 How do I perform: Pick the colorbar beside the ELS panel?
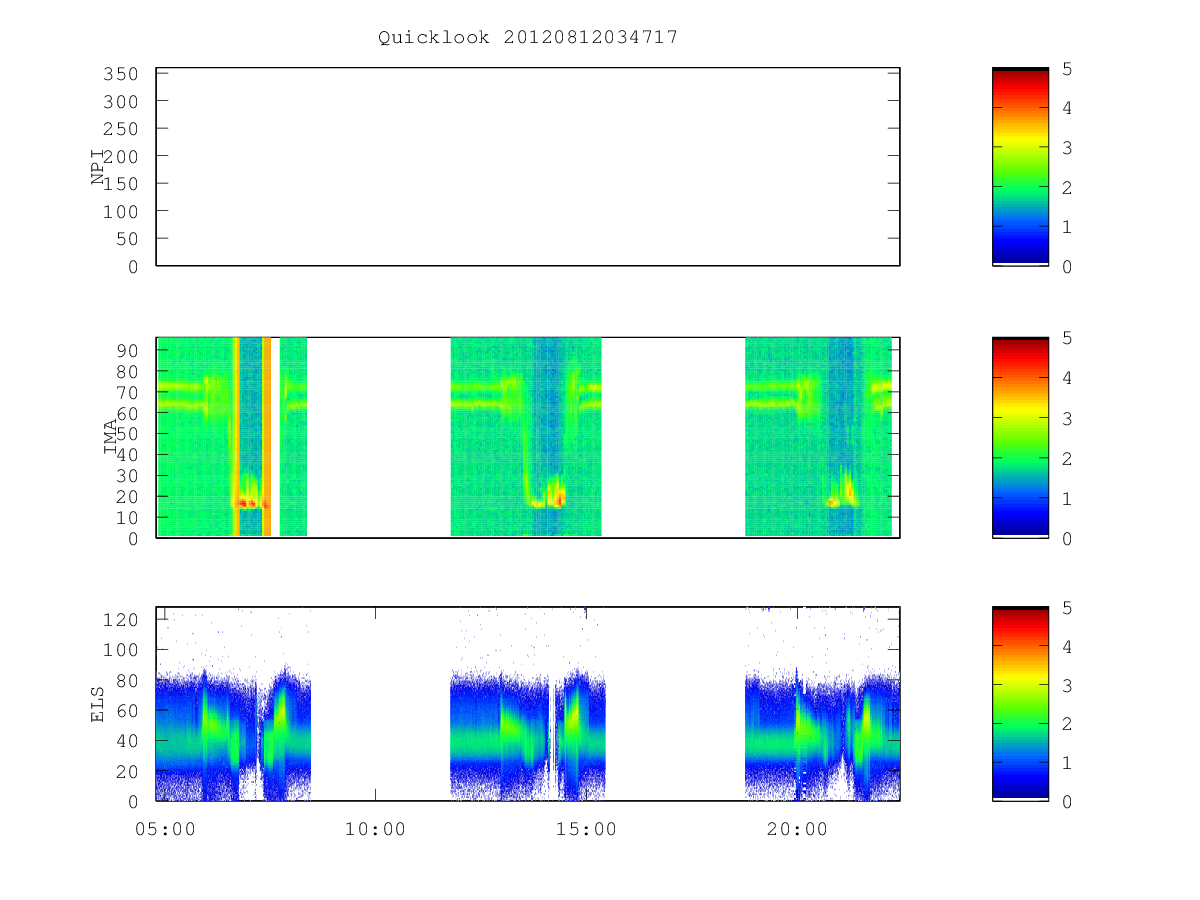[1020, 704]
